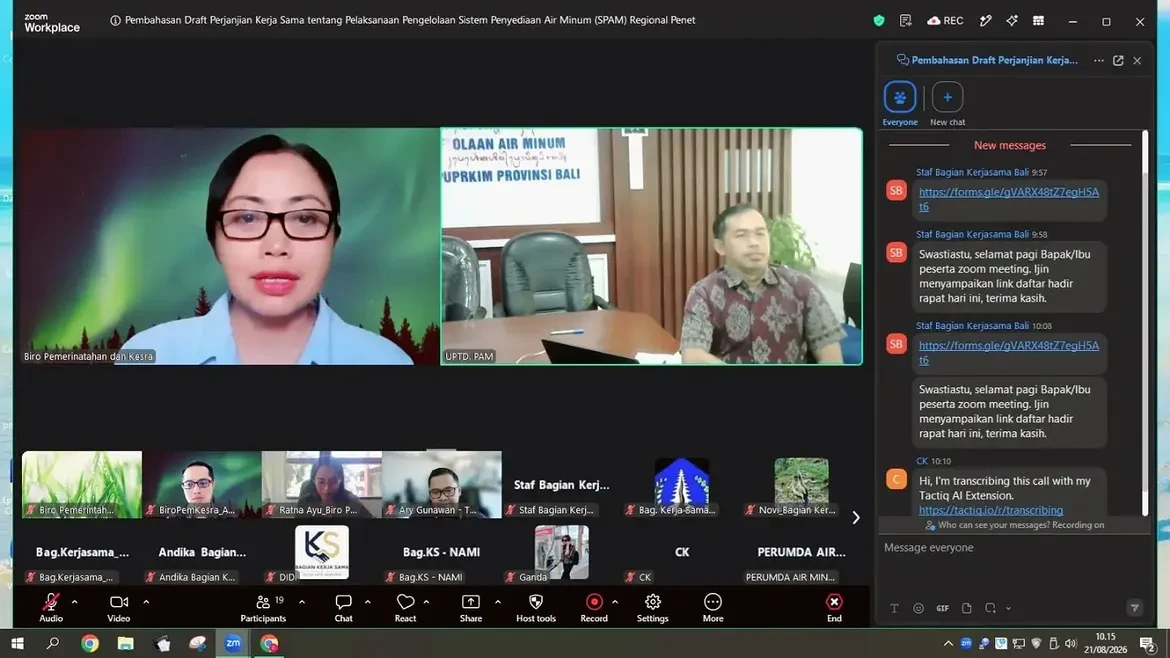The width and height of the screenshot is (1170, 658).
Task: Expand the React options arrow
Action: pyautogui.click(x=426, y=602)
